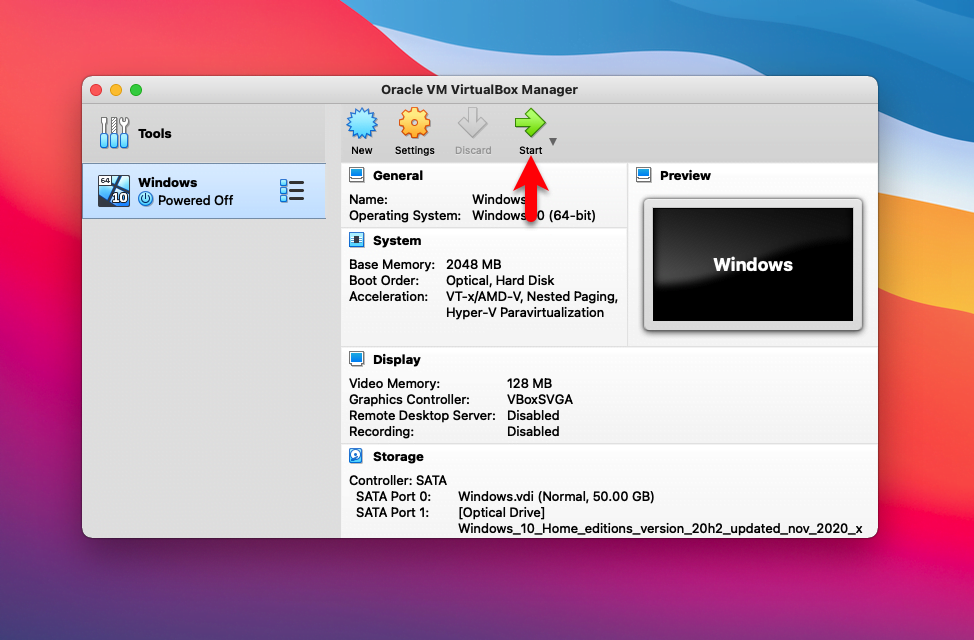Select the 'Hyper-V Paravirtualization' text
The width and height of the screenshot is (974, 640).
pos(525,313)
